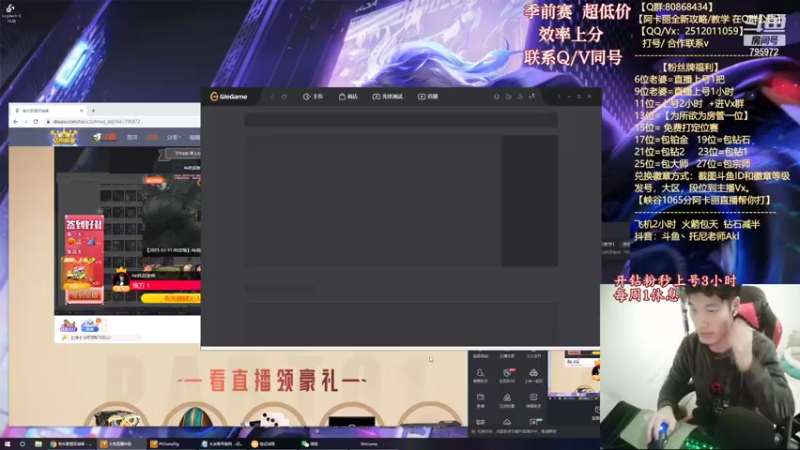Click white dice prize circle
The image size is (800, 450).
click(x=274, y=414)
